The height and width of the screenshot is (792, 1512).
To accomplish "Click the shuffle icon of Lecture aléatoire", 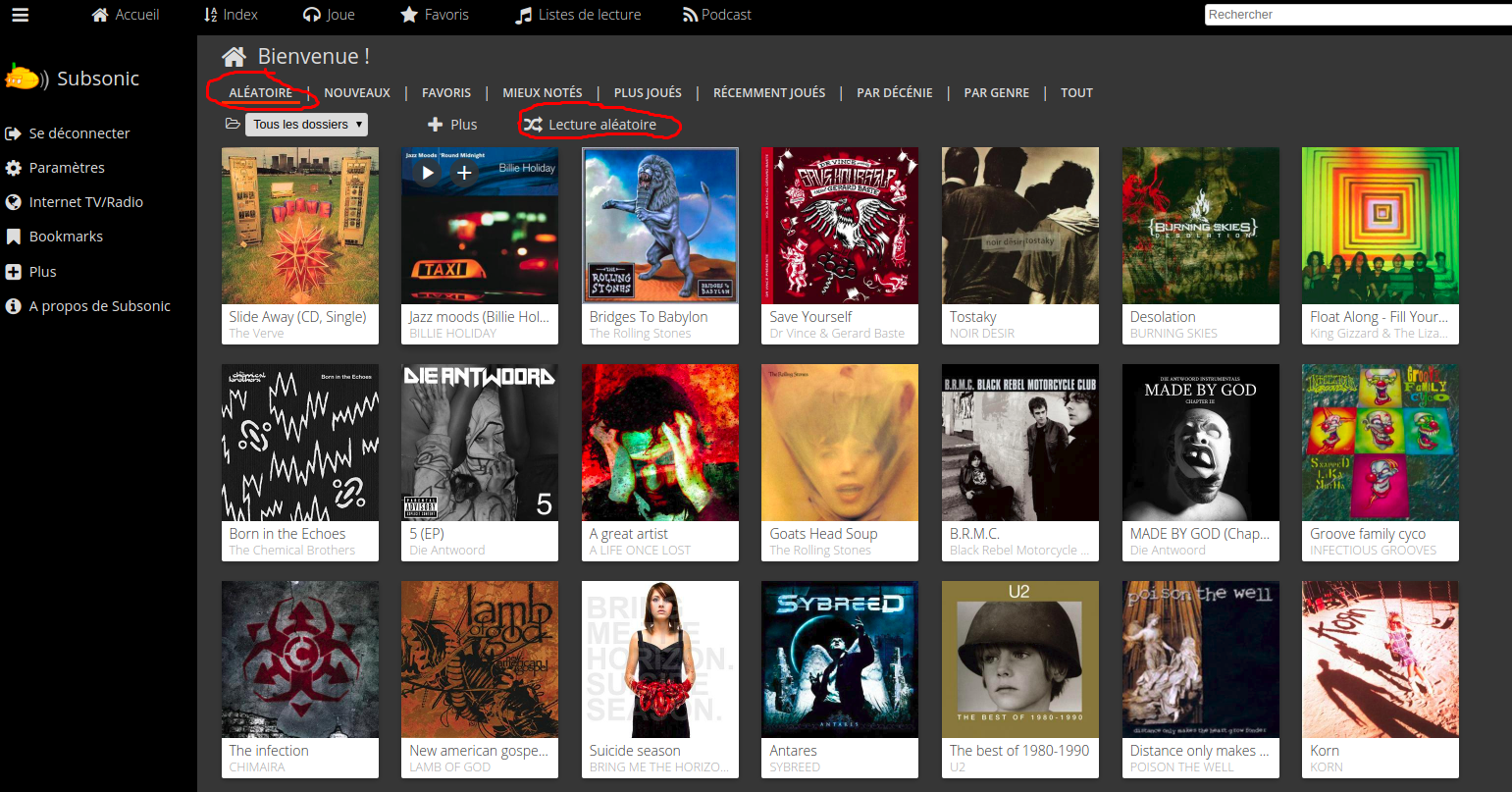I will point(533,125).
